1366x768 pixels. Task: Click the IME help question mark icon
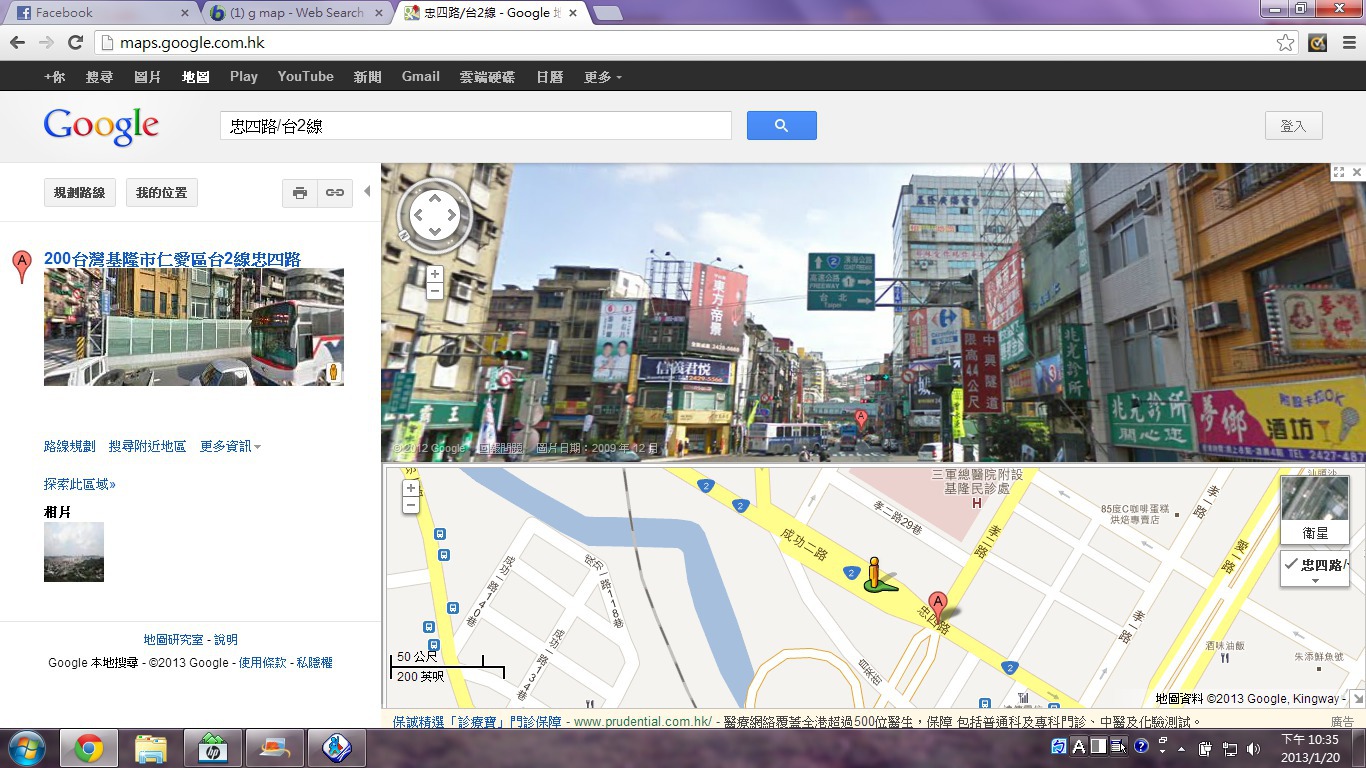[1140, 746]
